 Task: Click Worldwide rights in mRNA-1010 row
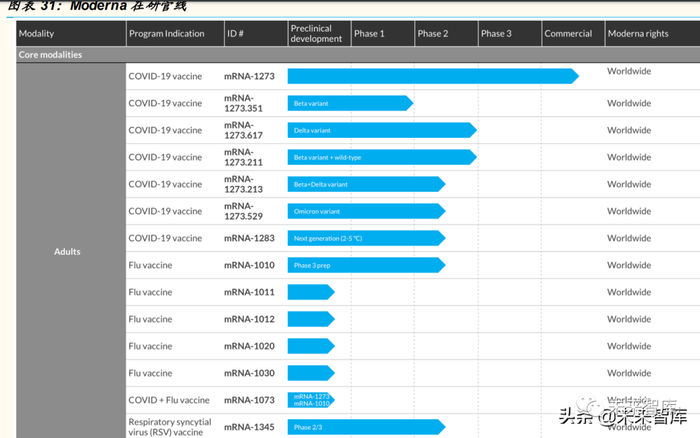(629, 265)
